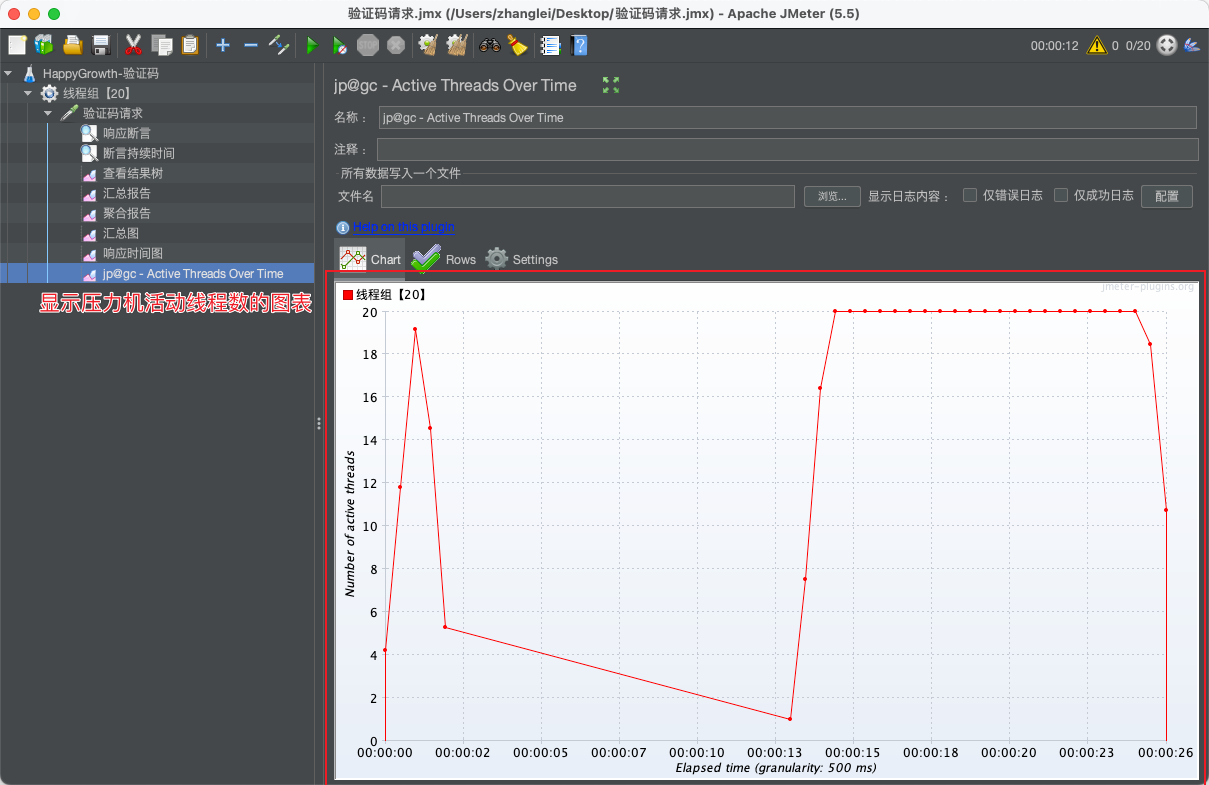Select the 线程组【20】 thread group
Image resolution: width=1209 pixels, height=785 pixels.
[x=97, y=93]
